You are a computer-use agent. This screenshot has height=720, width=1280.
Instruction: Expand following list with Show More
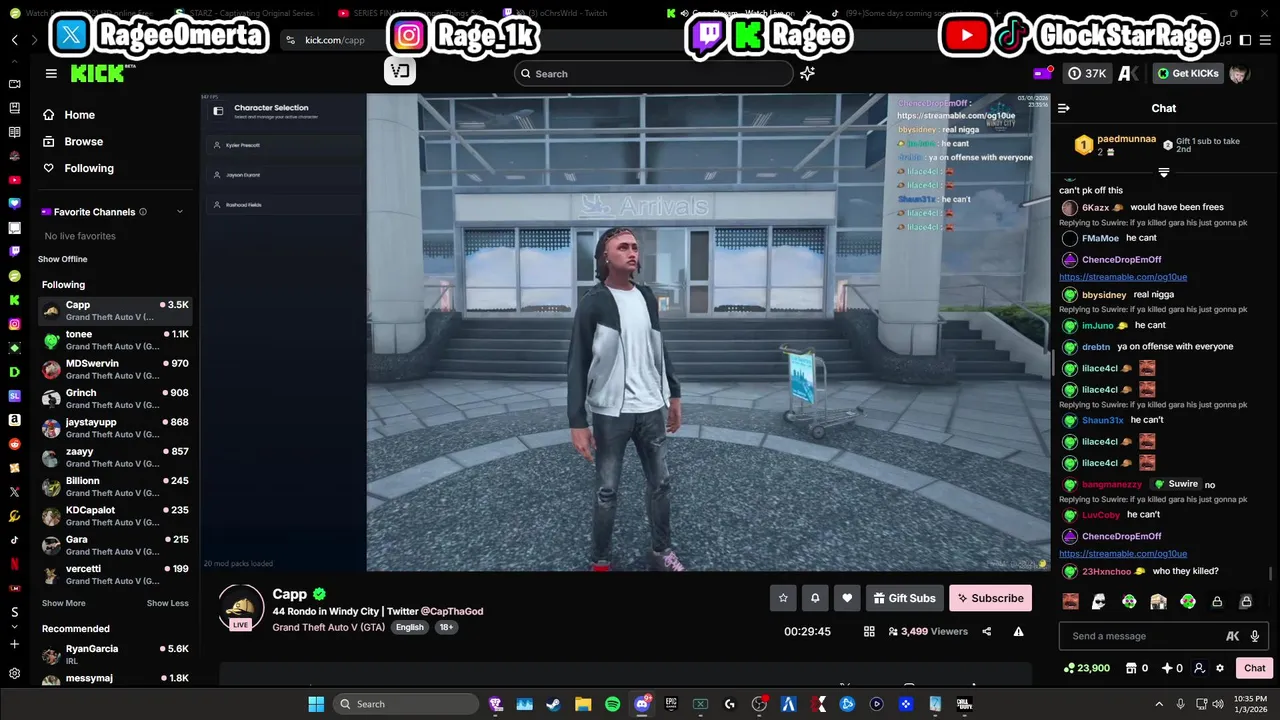coord(63,603)
